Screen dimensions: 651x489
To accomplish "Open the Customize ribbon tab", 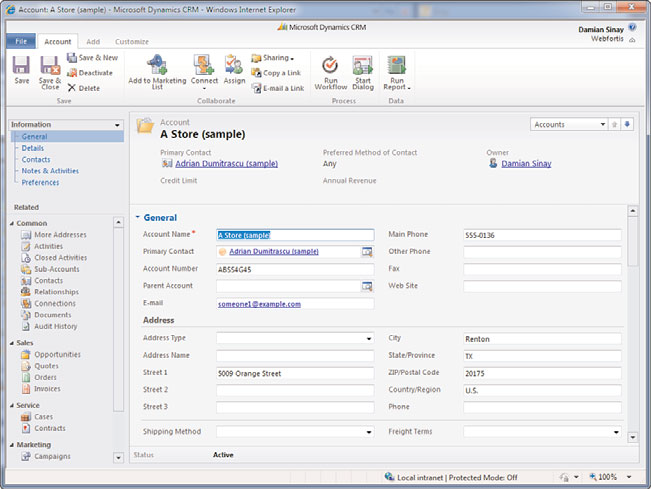I will click(x=132, y=42).
